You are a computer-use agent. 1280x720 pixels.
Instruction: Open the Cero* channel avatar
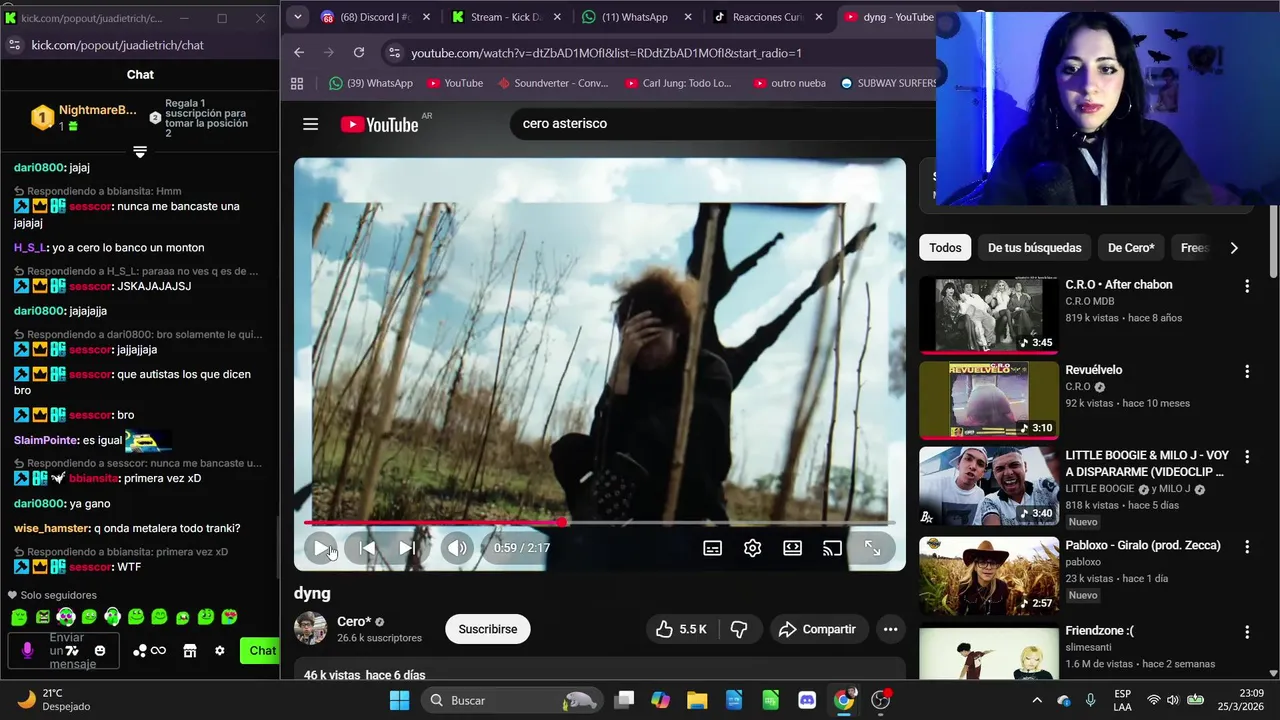[x=310, y=629]
